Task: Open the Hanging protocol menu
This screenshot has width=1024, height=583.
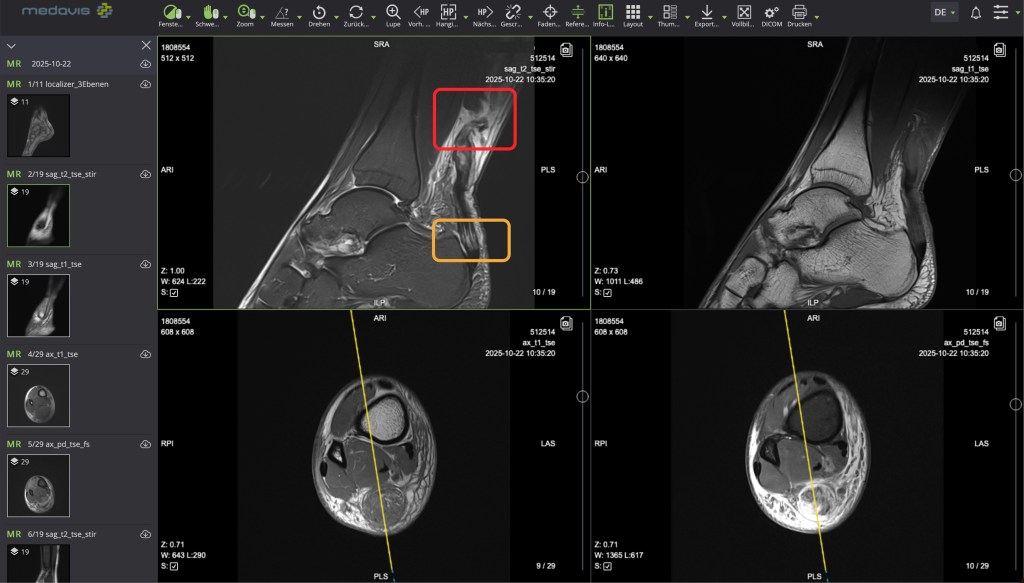Action: [448, 13]
